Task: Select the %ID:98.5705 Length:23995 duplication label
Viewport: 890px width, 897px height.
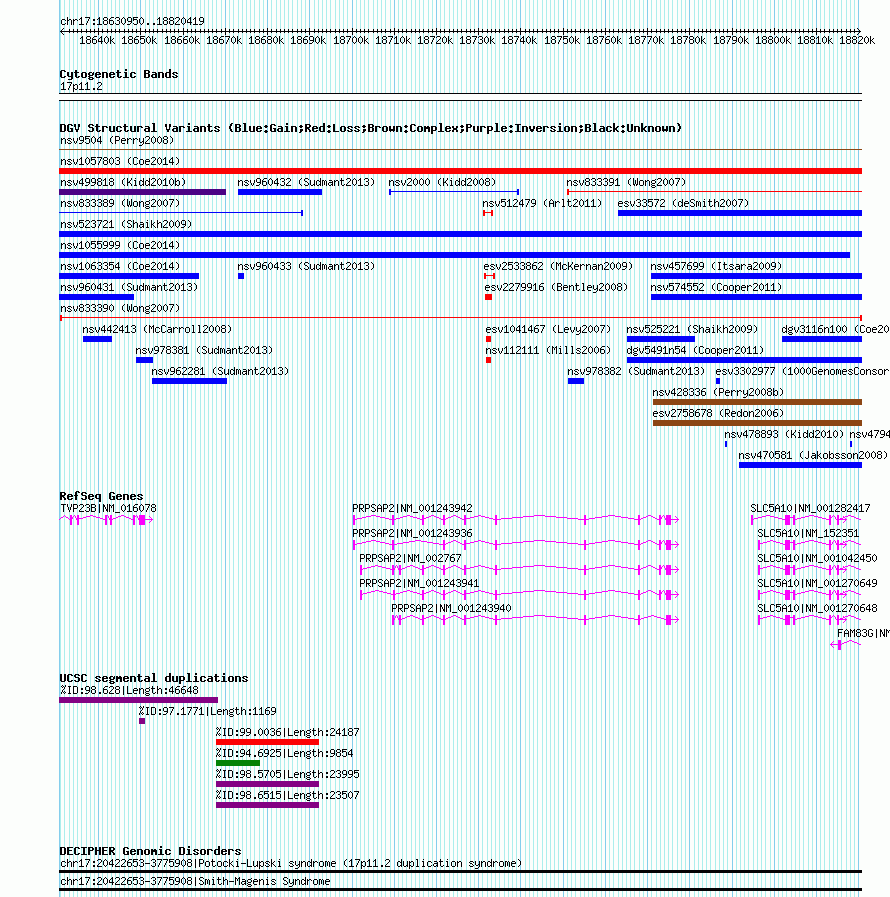Action: (287, 775)
